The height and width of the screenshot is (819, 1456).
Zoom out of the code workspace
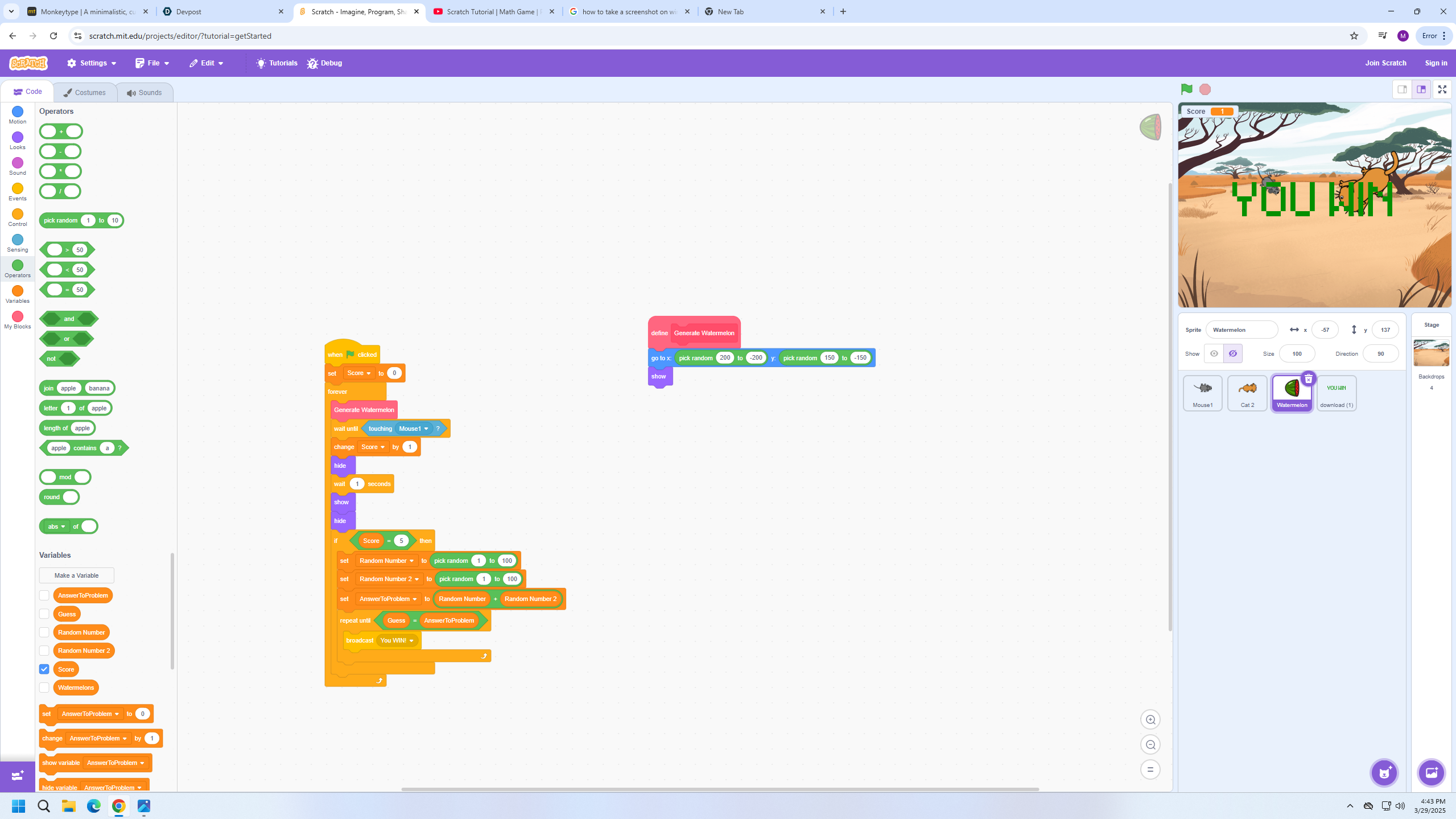click(x=1150, y=745)
